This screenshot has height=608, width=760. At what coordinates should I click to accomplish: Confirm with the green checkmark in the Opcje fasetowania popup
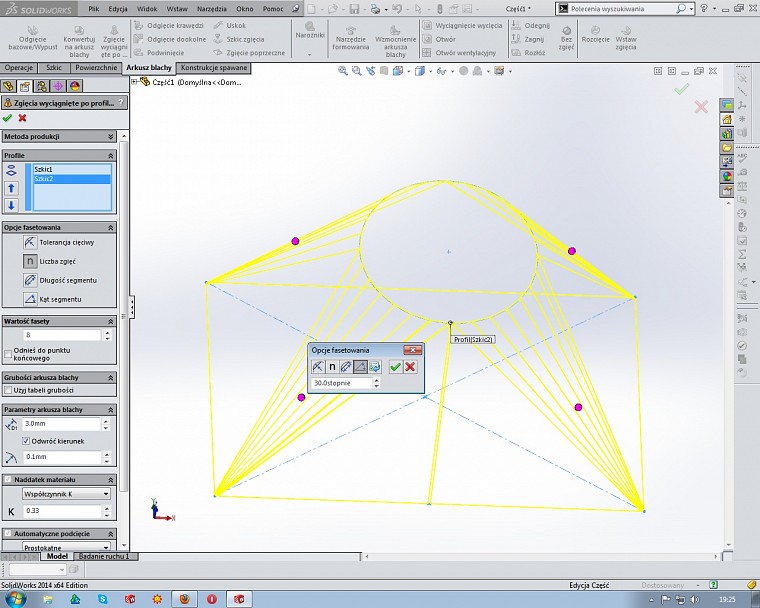tap(395, 367)
